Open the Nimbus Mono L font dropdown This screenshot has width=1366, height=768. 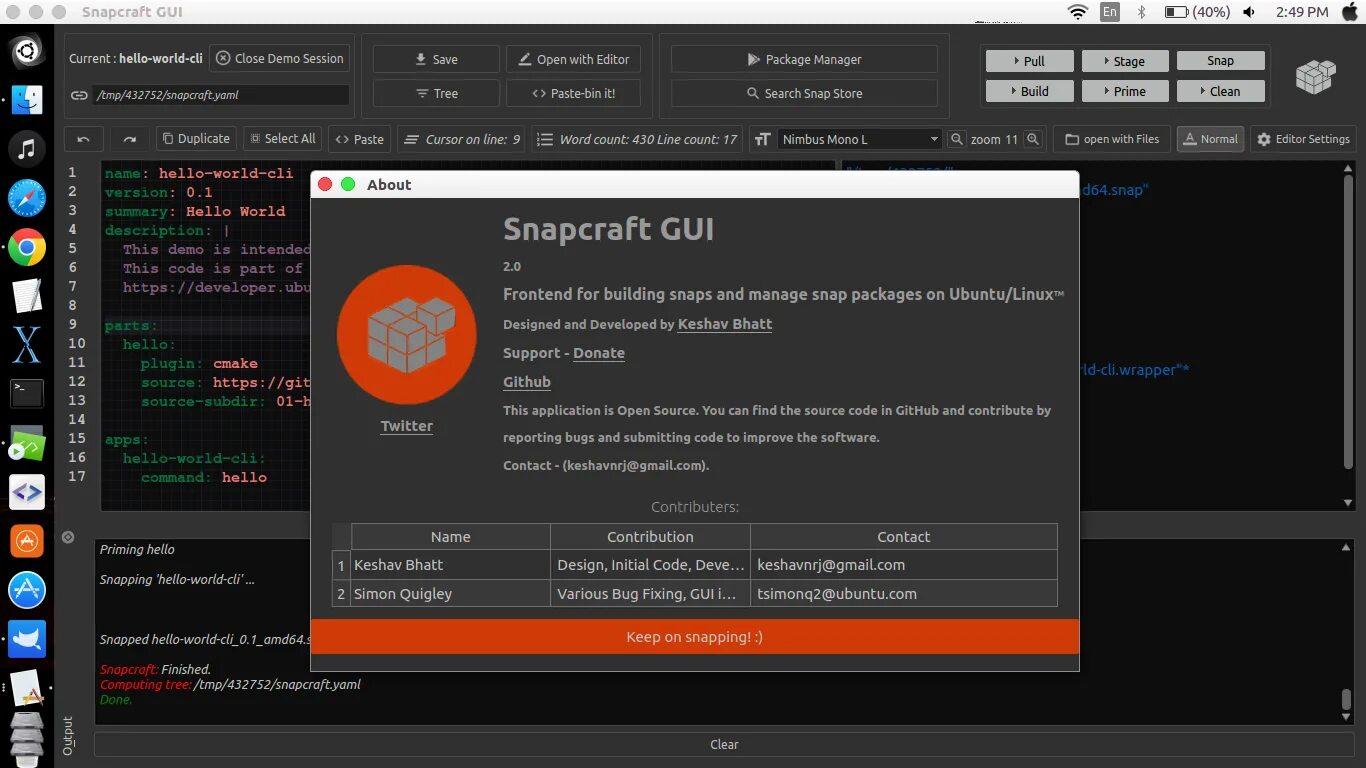[859, 139]
